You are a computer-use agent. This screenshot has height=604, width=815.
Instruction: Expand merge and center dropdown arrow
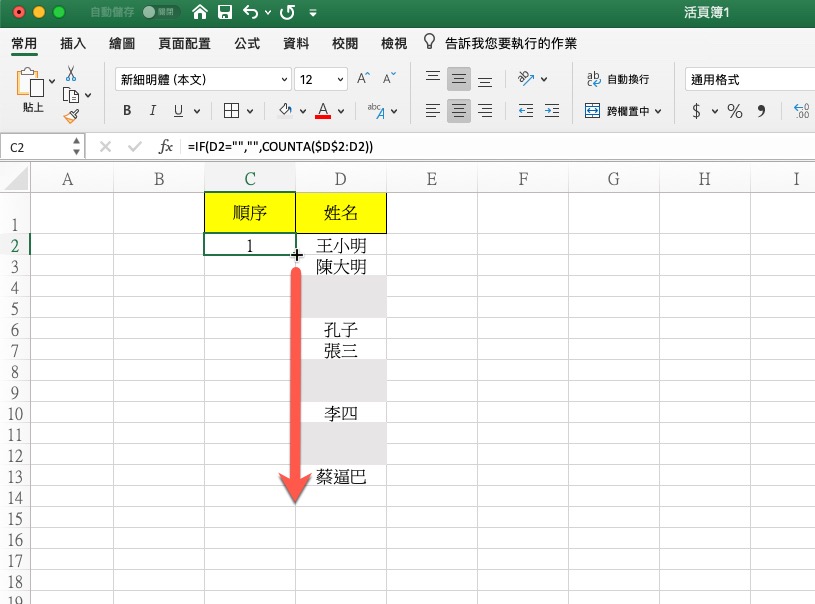(x=658, y=111)
